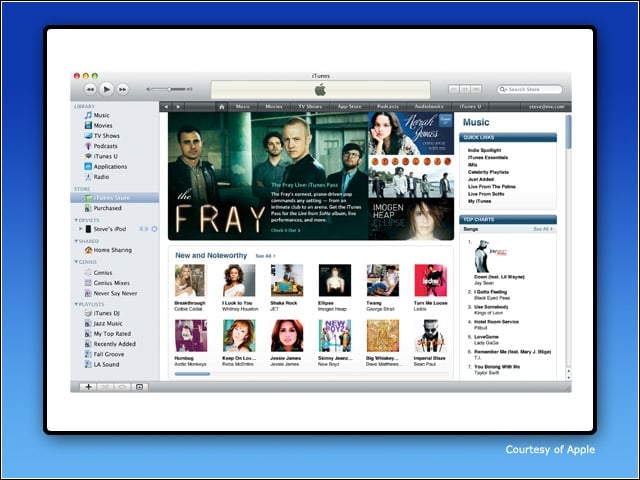Screen dimensions: 640x480
Task: Select Steve's iPod device
Action: click(106, 229)
